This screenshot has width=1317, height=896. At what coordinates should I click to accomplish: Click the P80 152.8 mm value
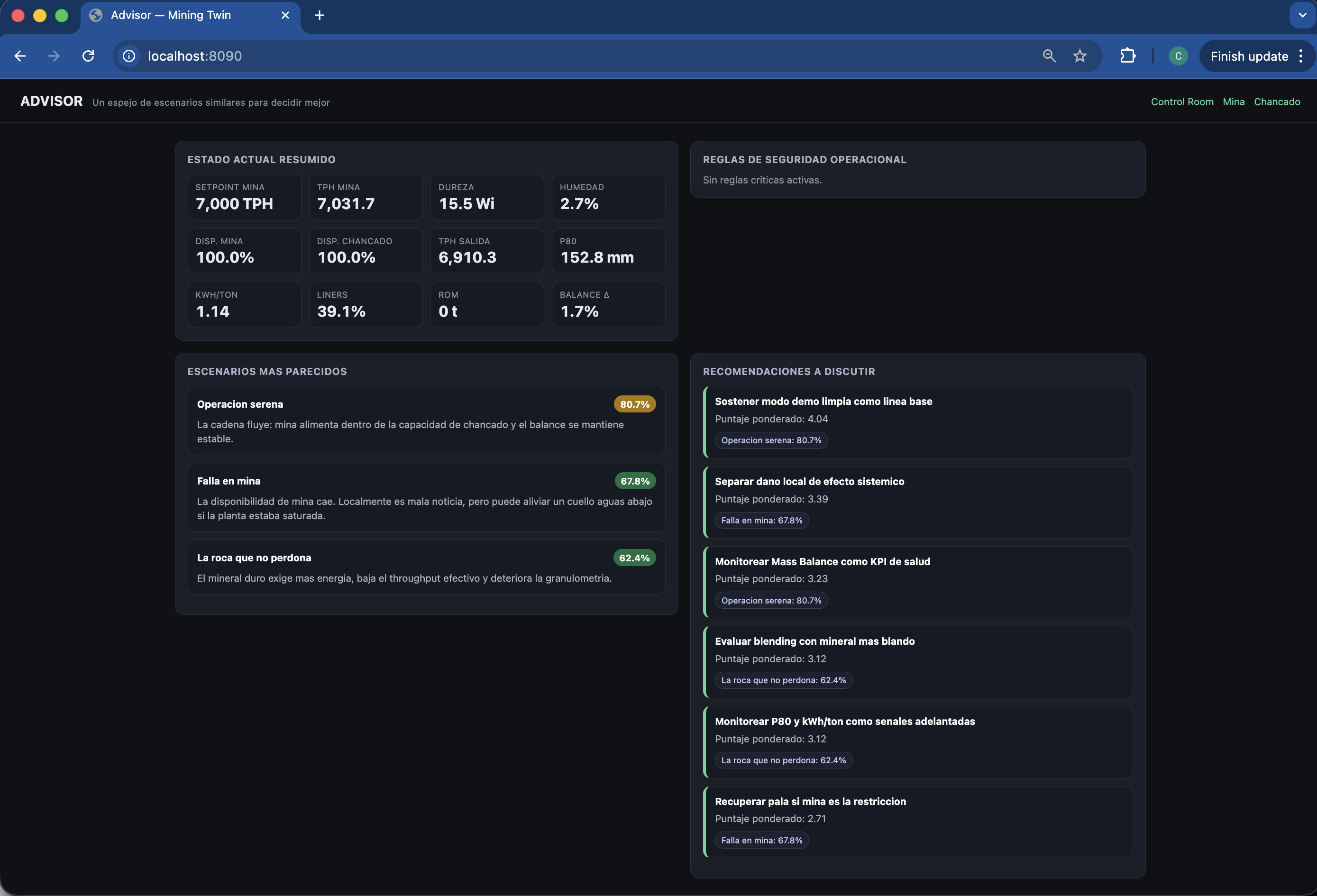(x=597, y=257)
